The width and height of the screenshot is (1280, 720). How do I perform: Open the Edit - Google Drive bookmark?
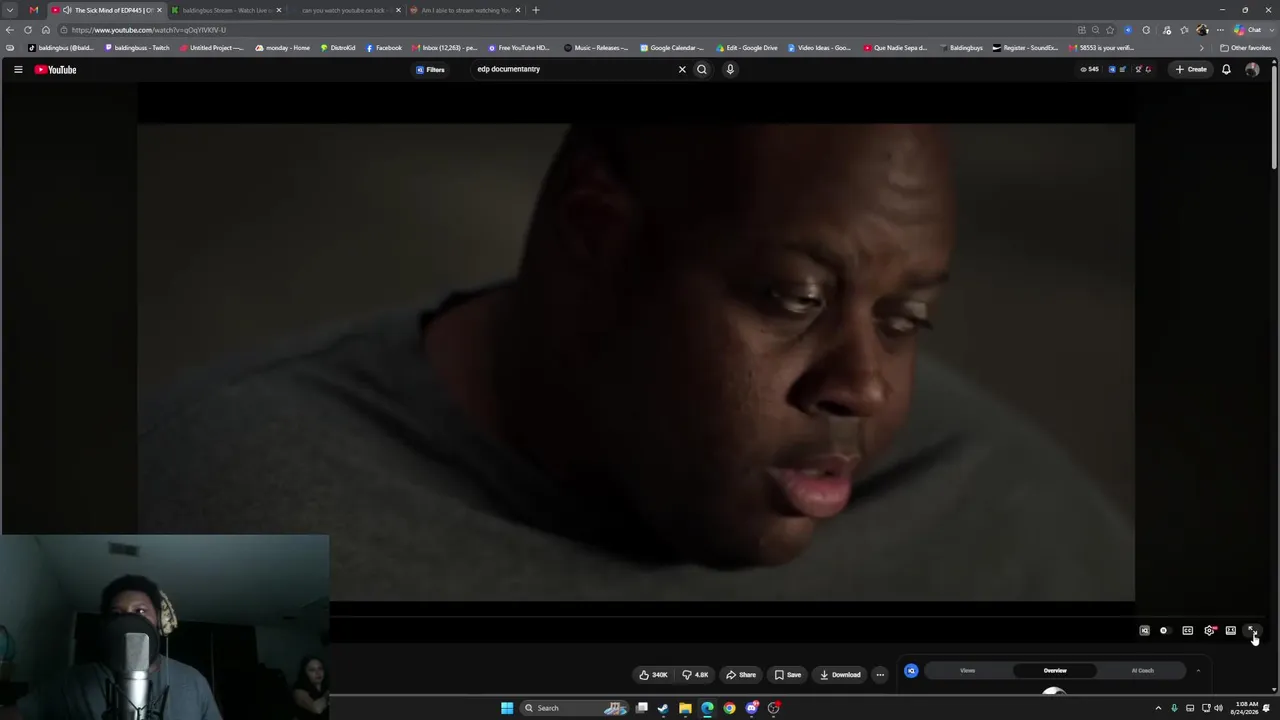[x=747, y=48]
